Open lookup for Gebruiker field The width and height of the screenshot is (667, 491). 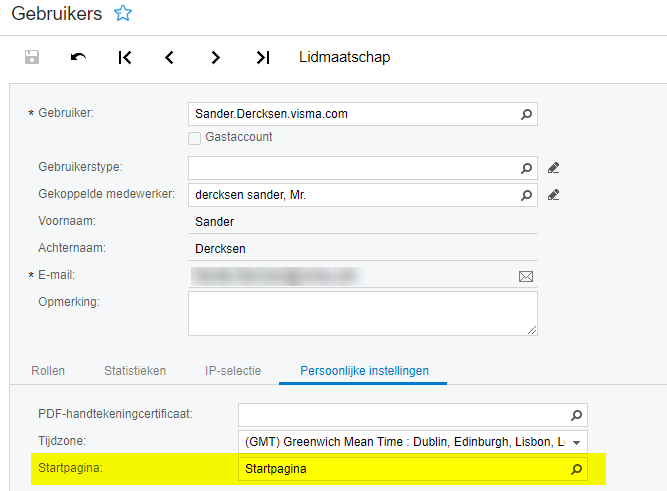pyautogui.click(x=526, y=114)
